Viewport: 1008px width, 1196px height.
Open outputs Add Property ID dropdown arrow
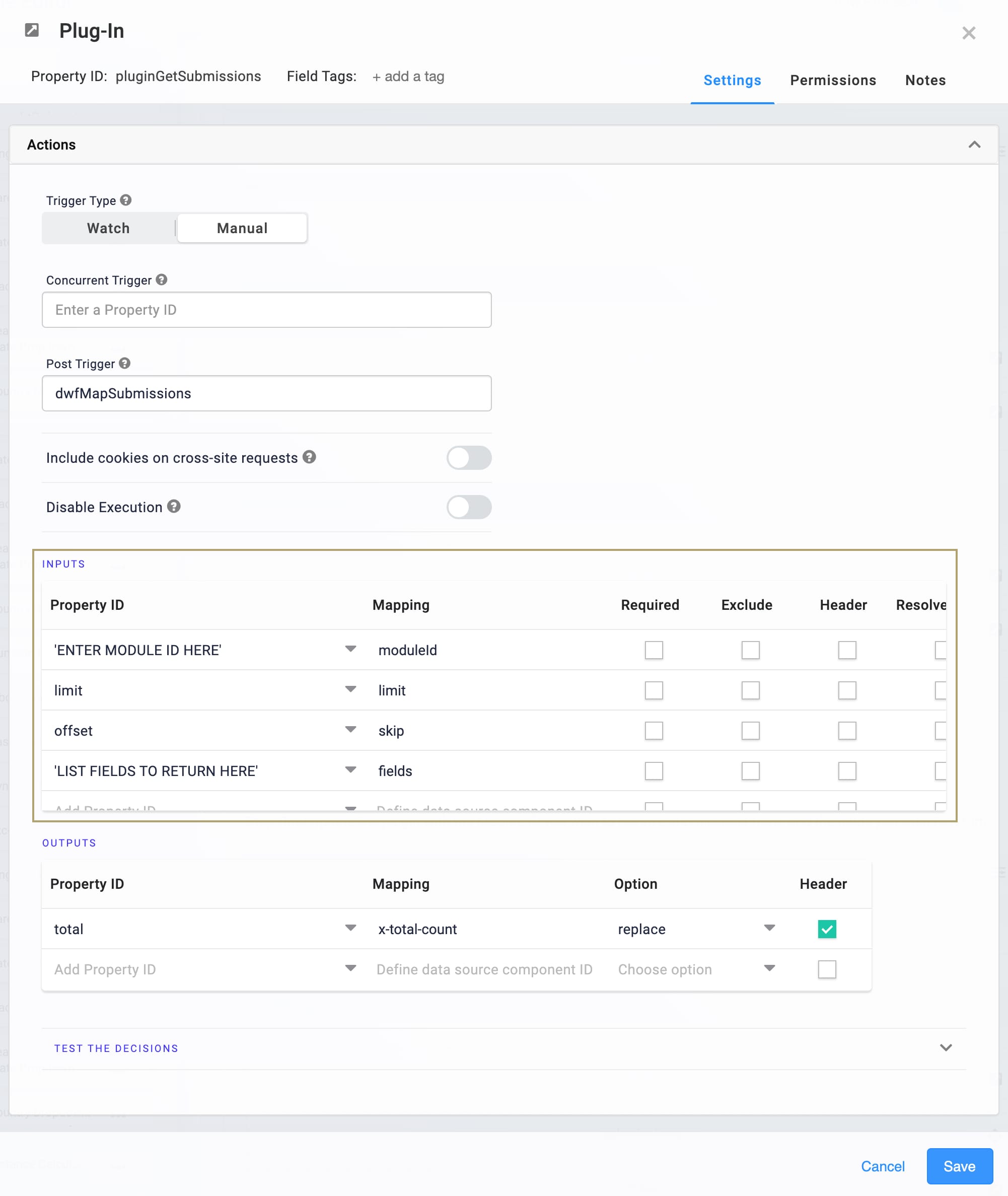click(351, 968)
